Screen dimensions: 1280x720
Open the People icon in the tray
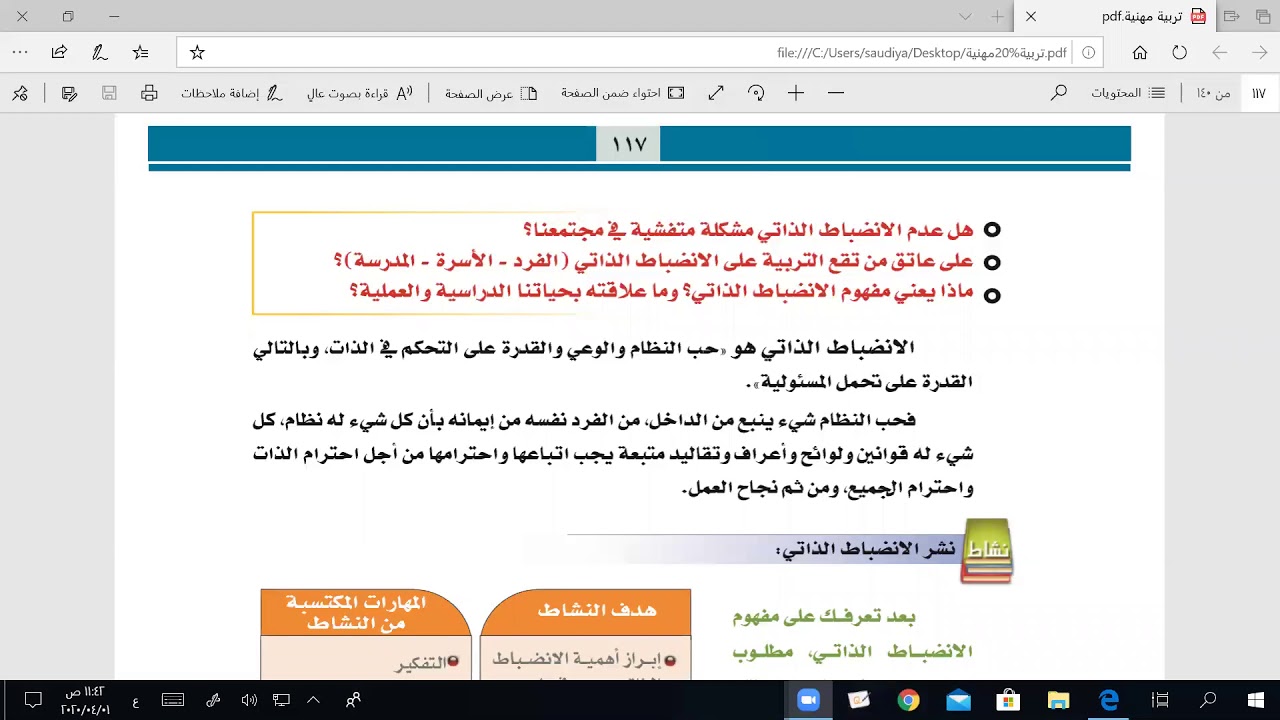coord(352,700)
